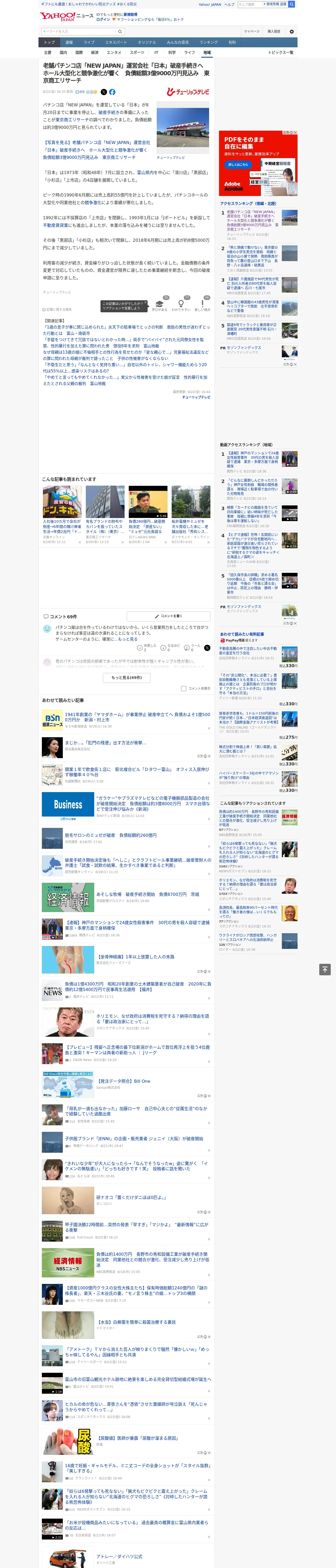Click the 'コメントを書く' button
The width and height of the screenshot is (336, 1568).
[x=168, y=616]
